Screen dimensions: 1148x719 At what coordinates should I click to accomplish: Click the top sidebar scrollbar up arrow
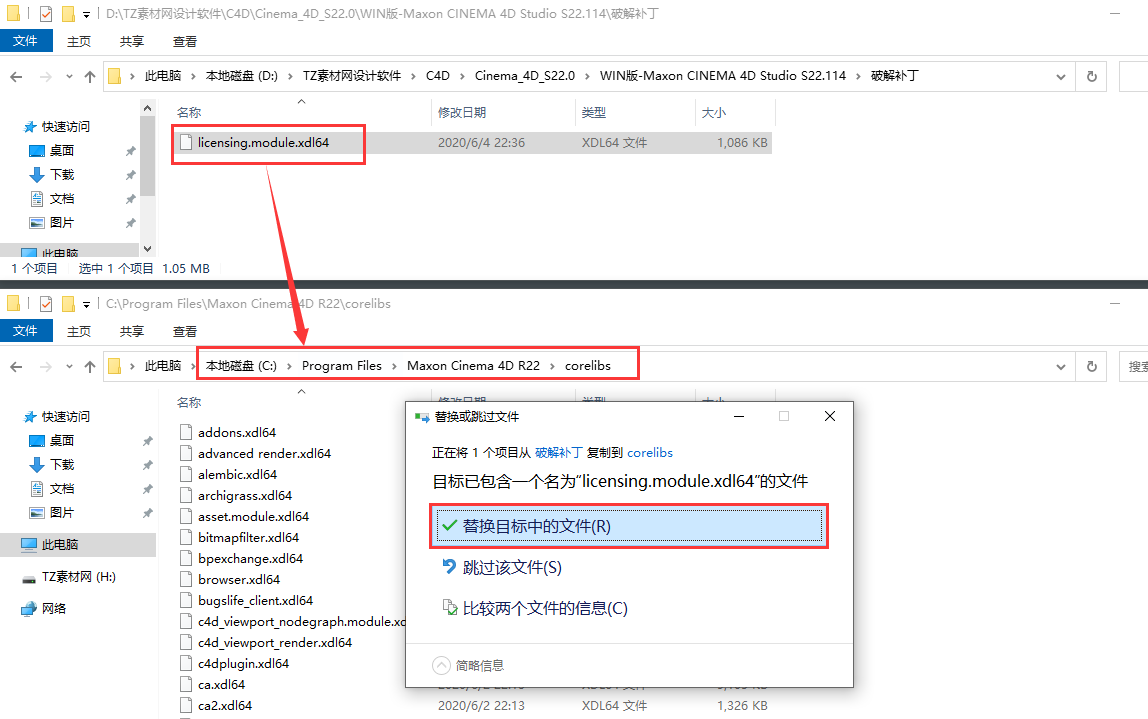(x=147, y=108)
